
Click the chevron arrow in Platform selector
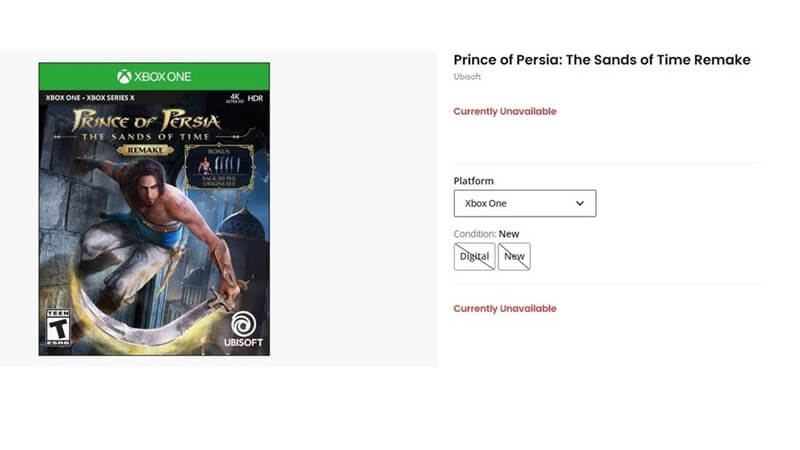[x=580, y=203]
